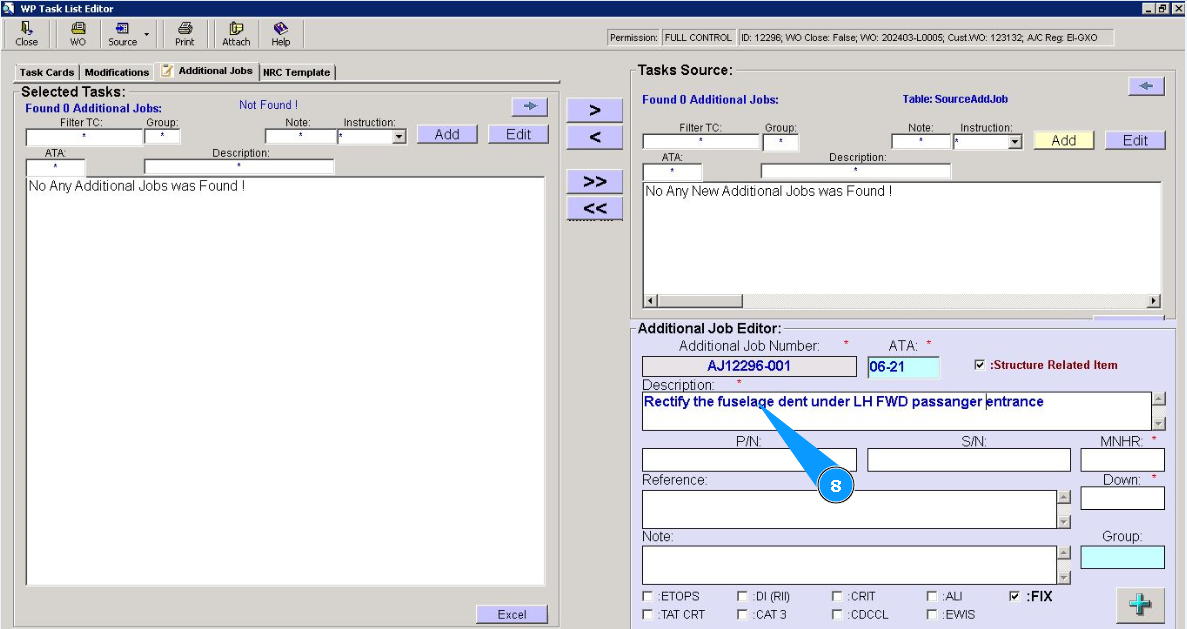Click the MNHR input field

(x=1122, y=460)
